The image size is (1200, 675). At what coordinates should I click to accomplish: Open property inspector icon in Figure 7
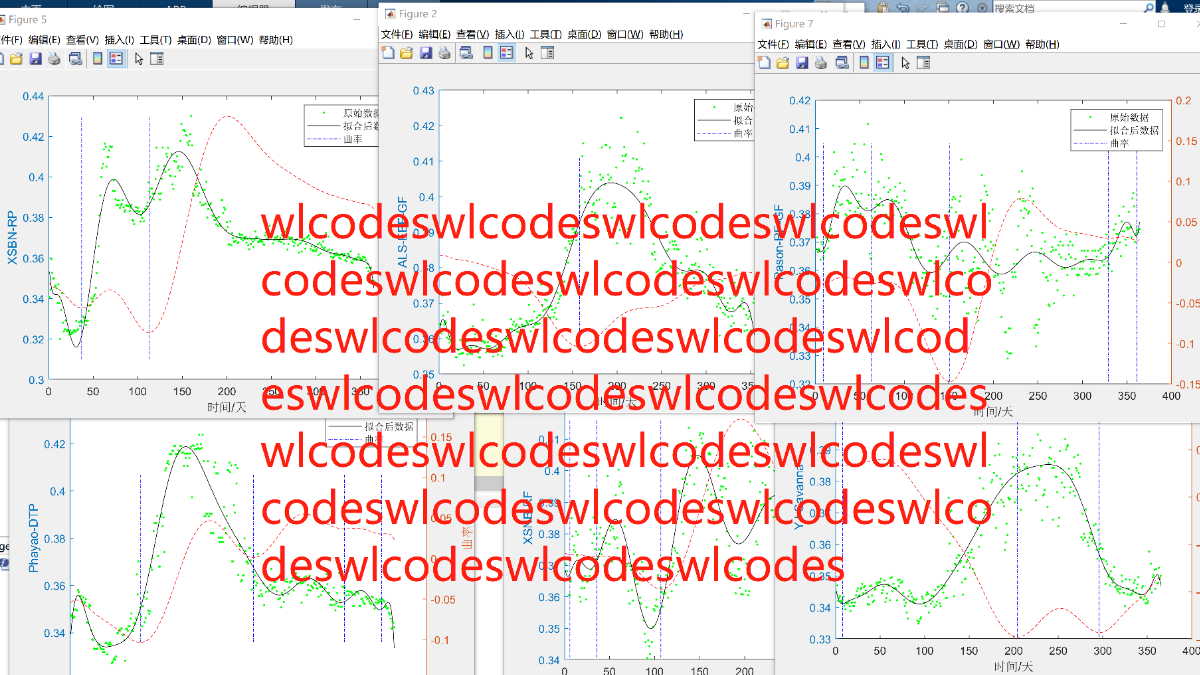tap(923, 63)
